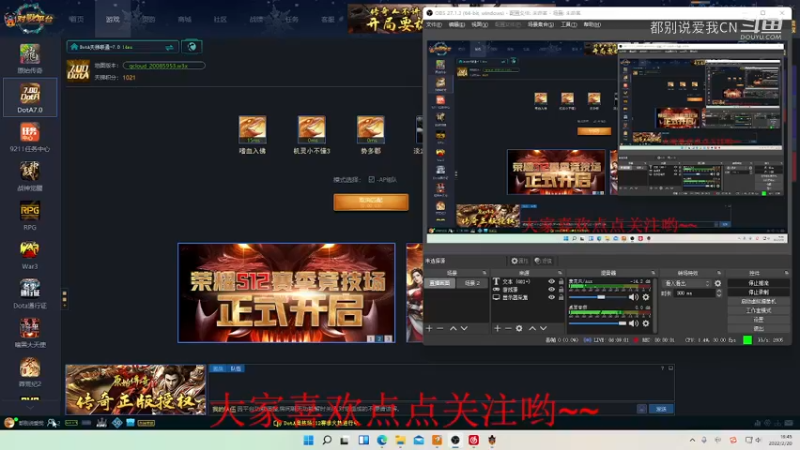The image size is (800, 450).
Task: Move scene down with the down arrow in OBS Scenes
Action: (x=464, y=329)
